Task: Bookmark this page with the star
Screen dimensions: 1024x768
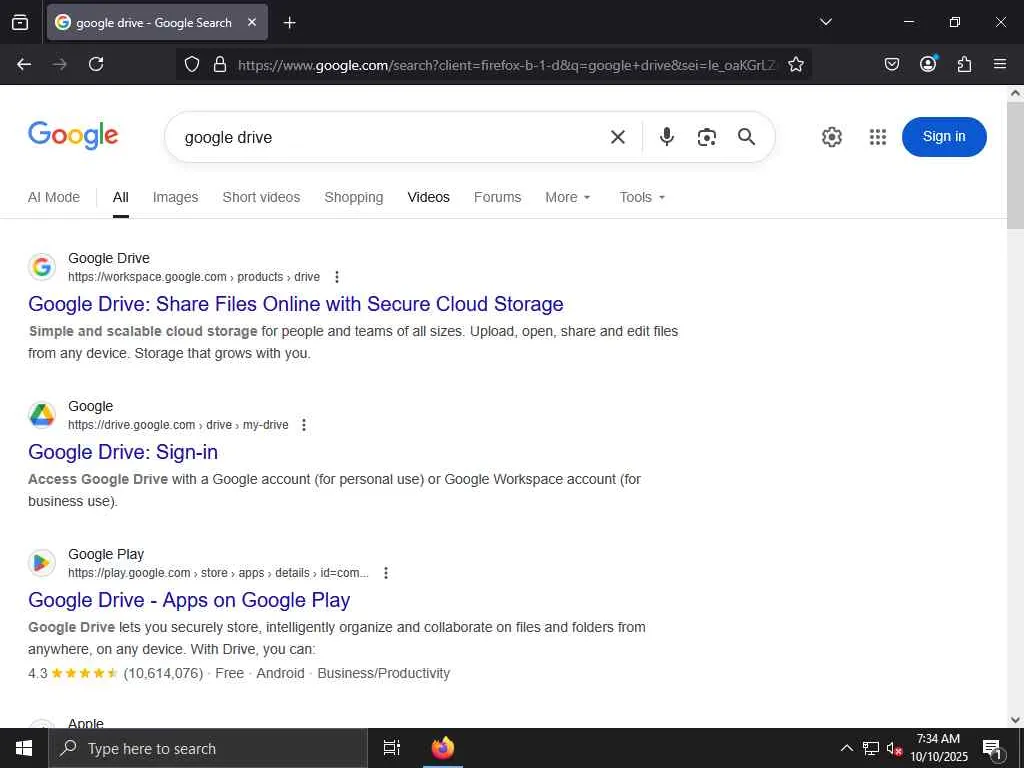Action: [795, 65]
